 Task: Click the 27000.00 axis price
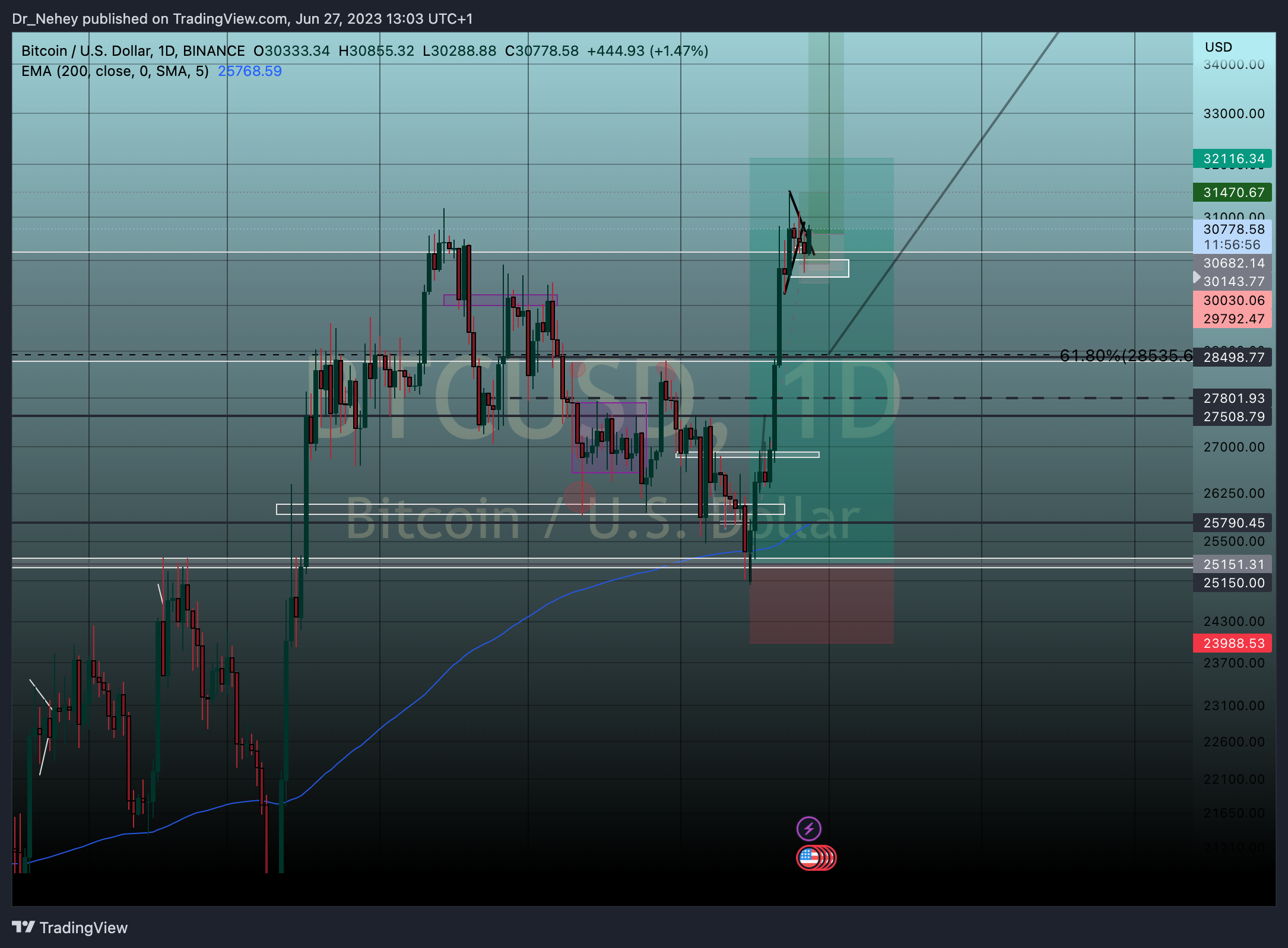1233,447
